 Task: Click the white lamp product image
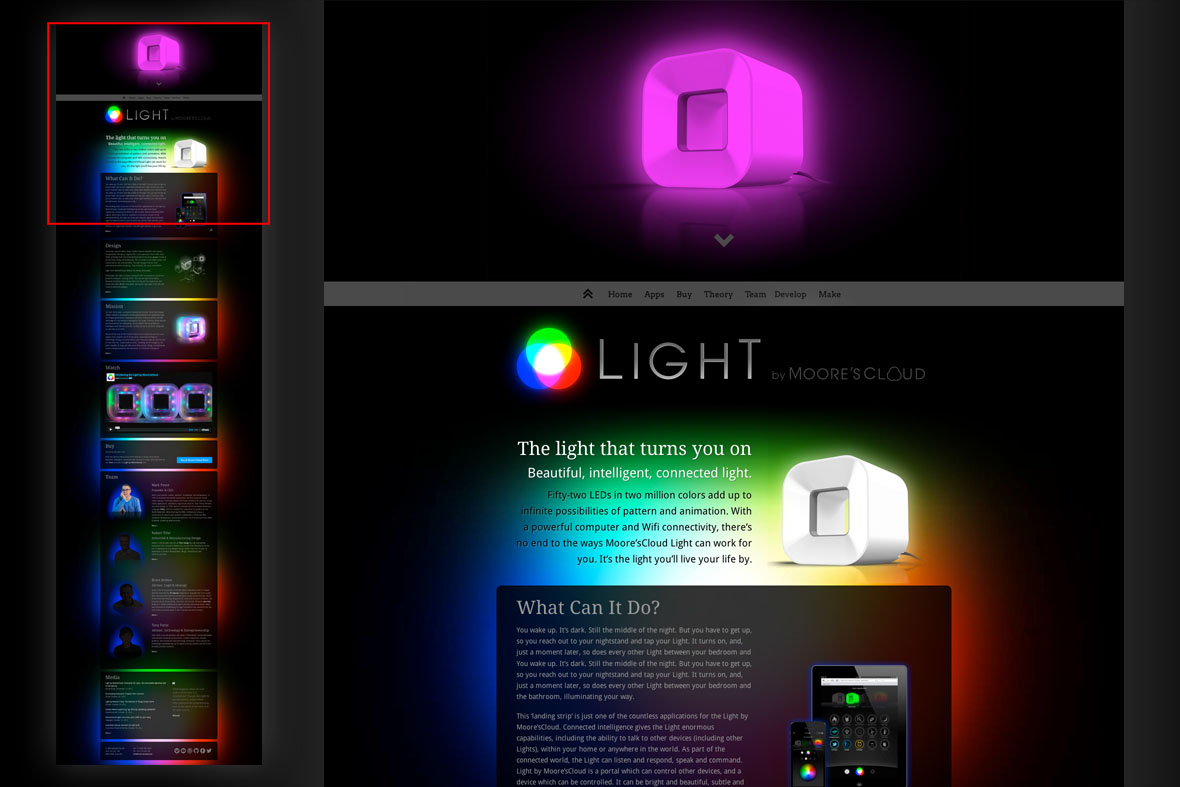pos(845,510)
